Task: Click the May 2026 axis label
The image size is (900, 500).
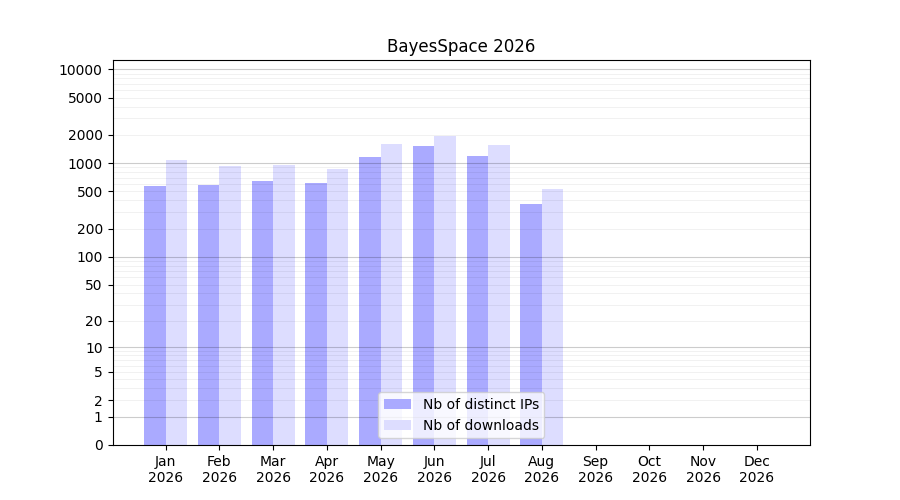Action: click(381, 469)
